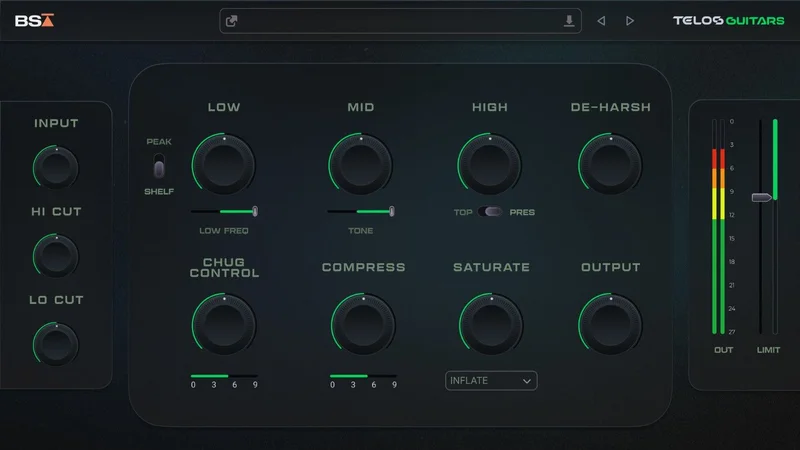Go to the next preset arrow
Viewport: 800px width, 450px height.
tap(630, 21)
